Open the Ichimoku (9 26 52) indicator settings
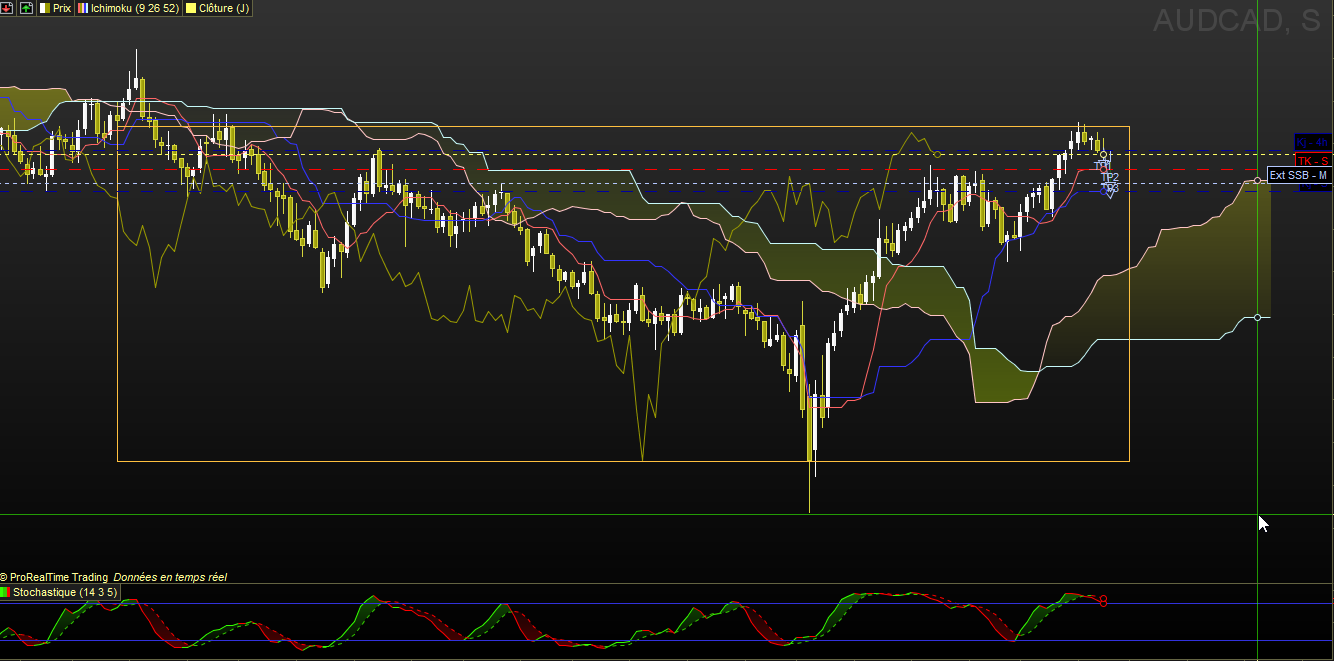1334x661 pixels. (x=128, y=8)
